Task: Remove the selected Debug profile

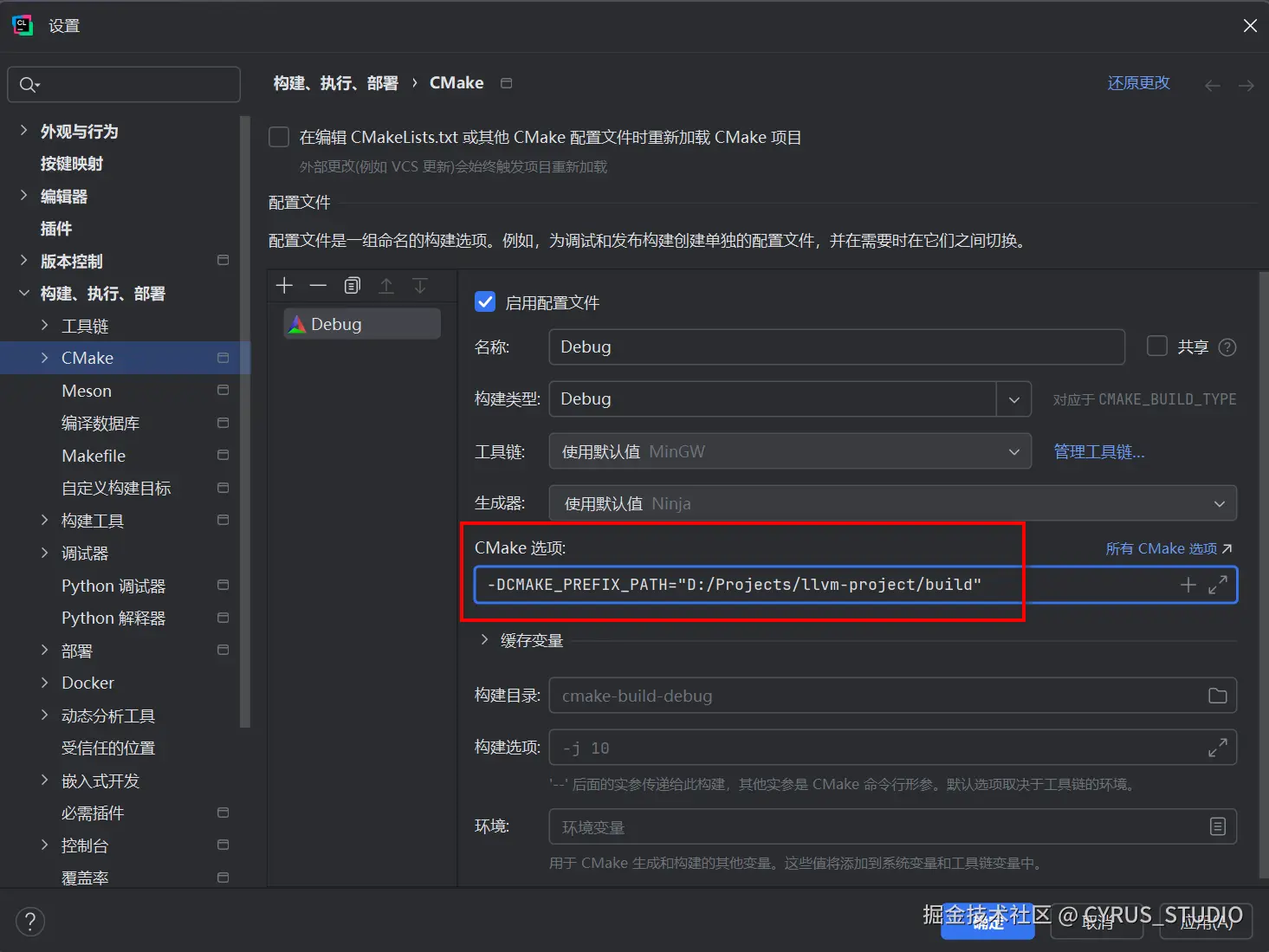Action: 317,285
